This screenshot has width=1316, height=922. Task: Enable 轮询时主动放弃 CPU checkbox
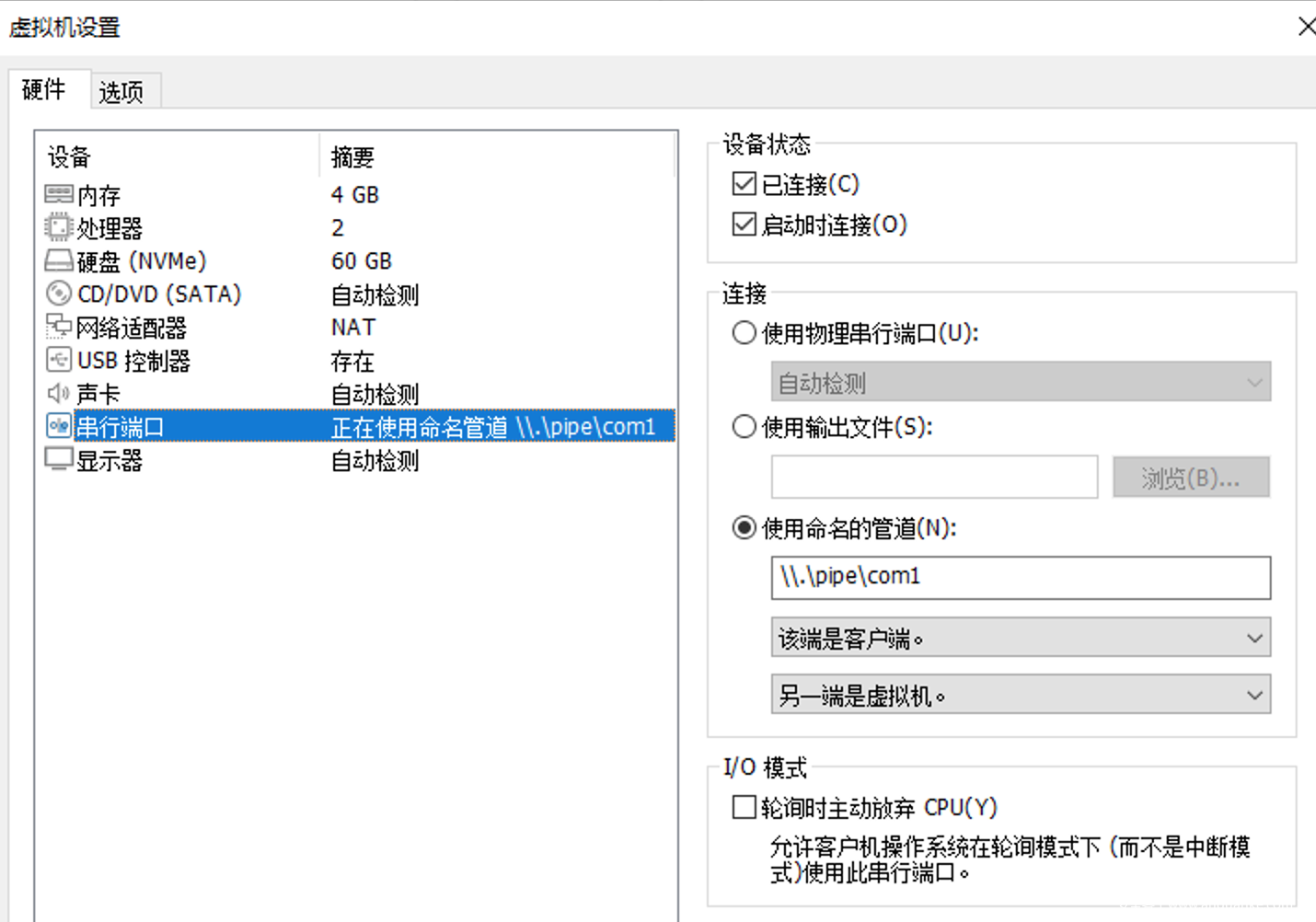coord(744,807)
